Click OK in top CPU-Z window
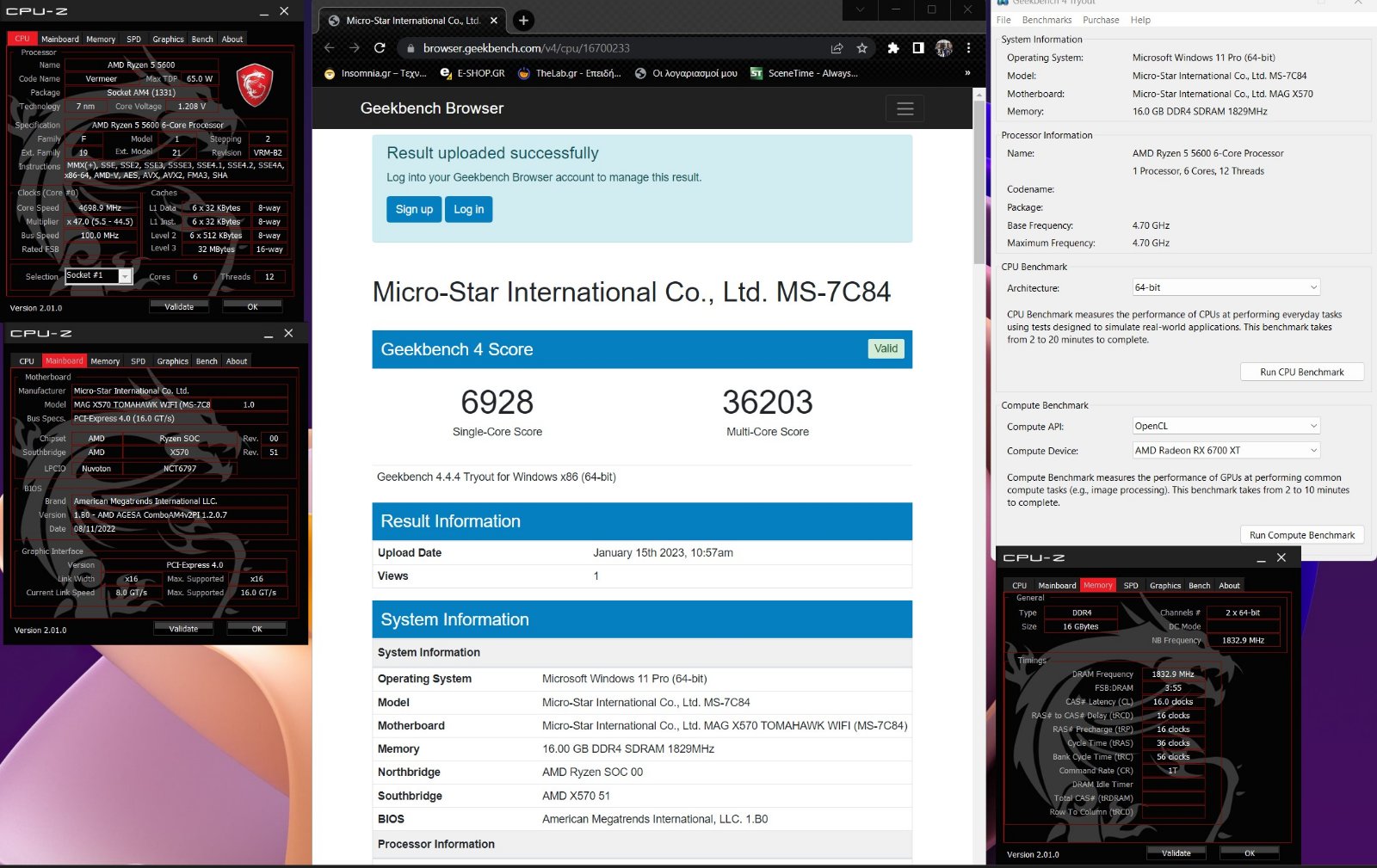1377x868 pixels. coord(252,306)
